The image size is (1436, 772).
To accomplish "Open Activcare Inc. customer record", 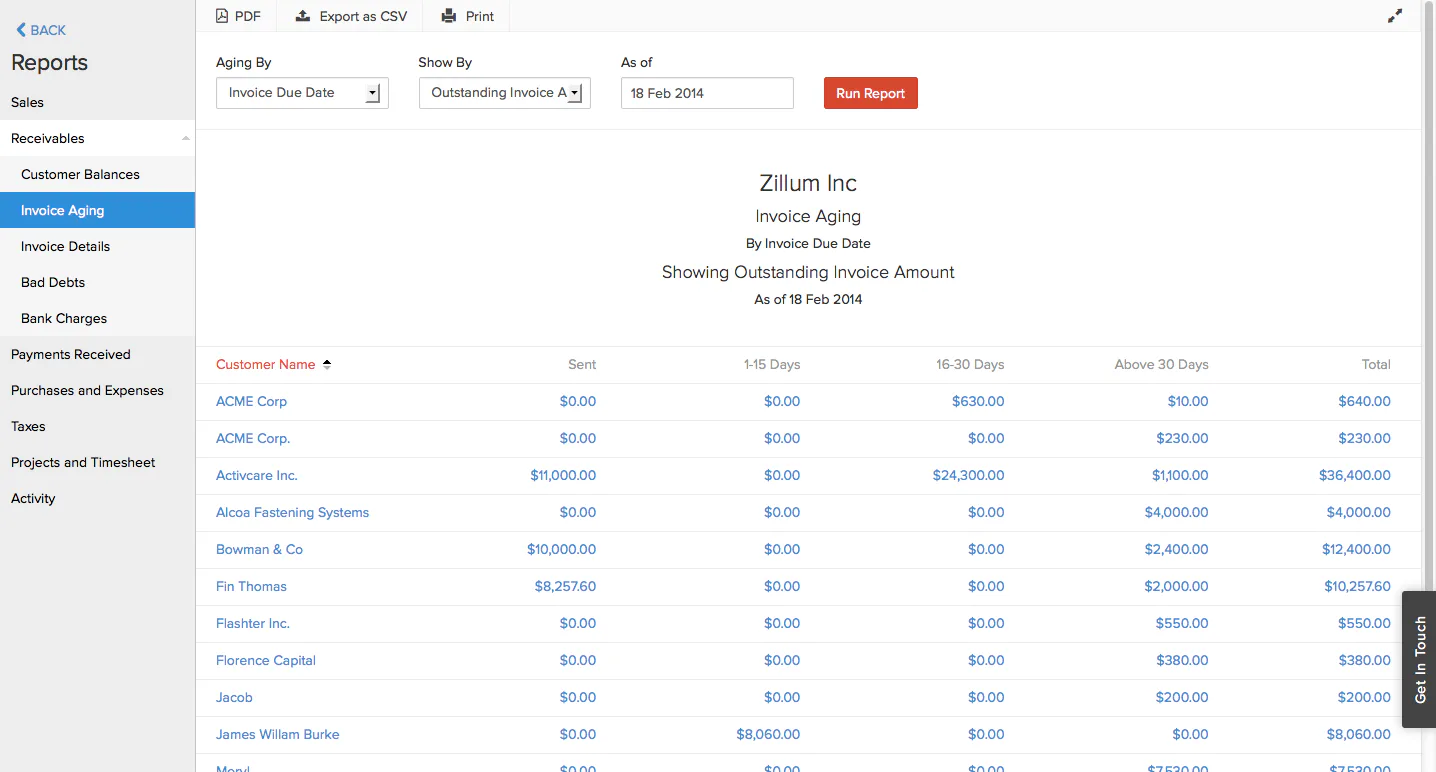I will coord(256,475).
